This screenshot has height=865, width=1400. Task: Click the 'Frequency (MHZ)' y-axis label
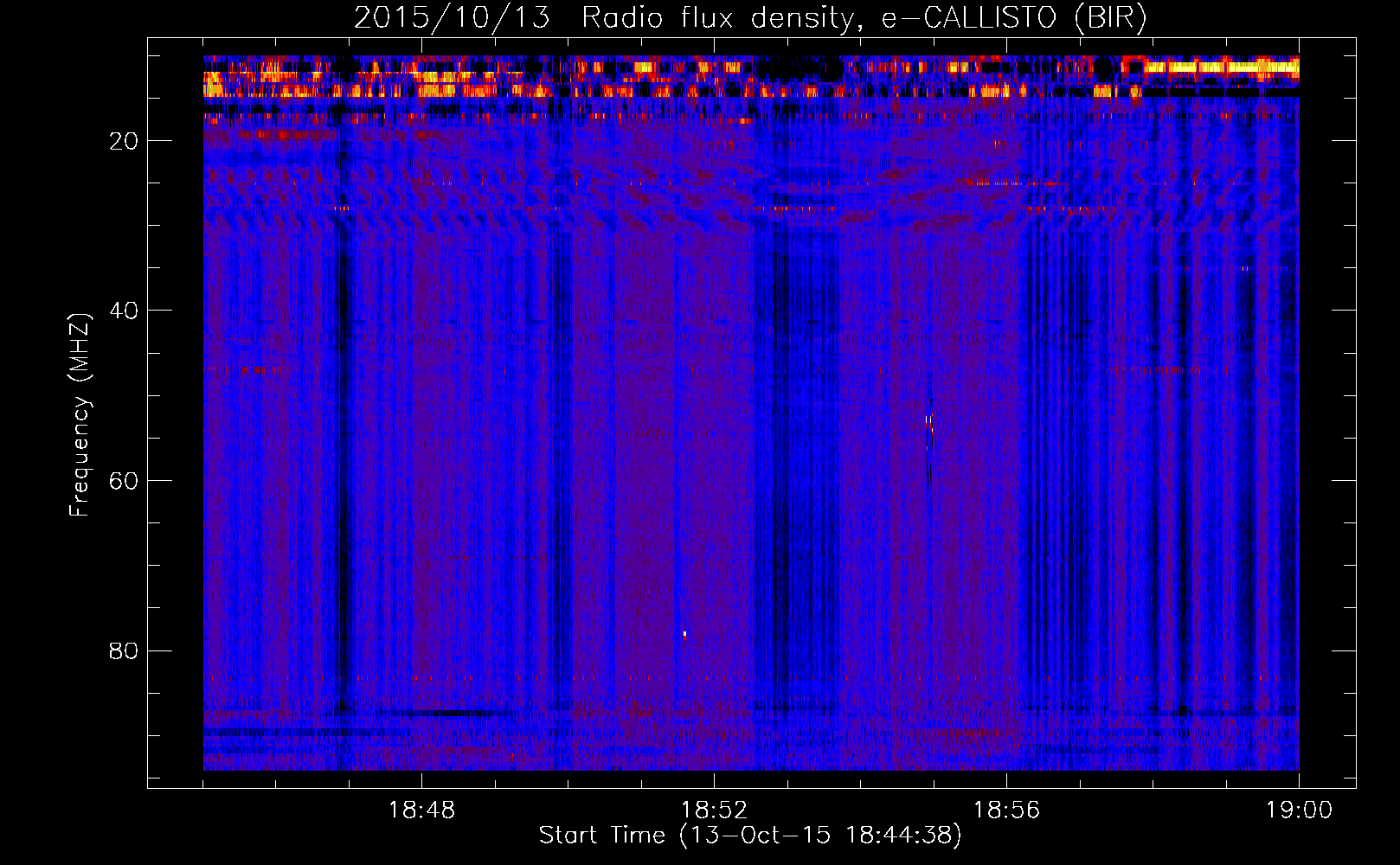click(80, 414)
